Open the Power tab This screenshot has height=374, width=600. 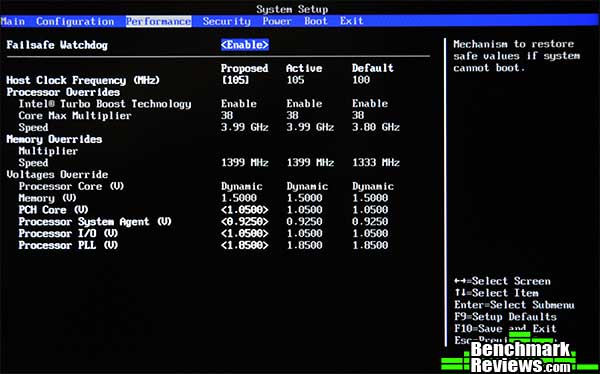[x=277, y=21]
